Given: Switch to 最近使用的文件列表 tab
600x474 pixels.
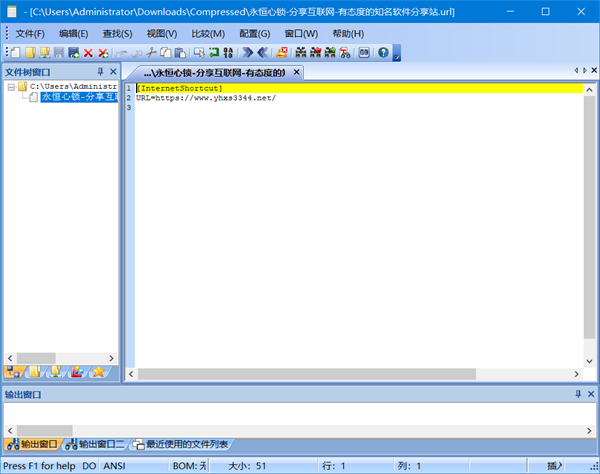Looking at the screenshot, I should pos(183,444).
